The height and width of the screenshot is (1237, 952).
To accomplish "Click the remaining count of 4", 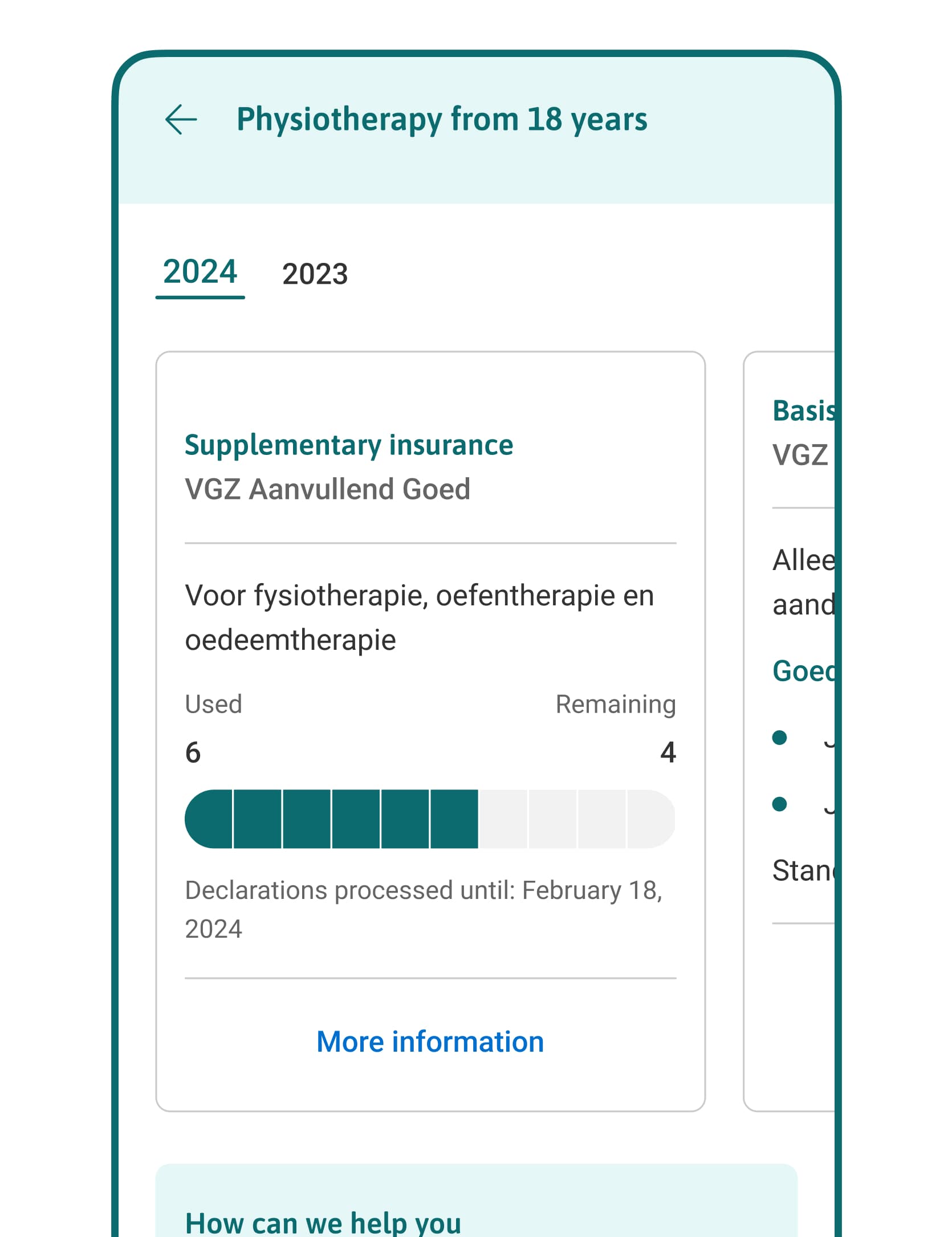I will 668,753.
